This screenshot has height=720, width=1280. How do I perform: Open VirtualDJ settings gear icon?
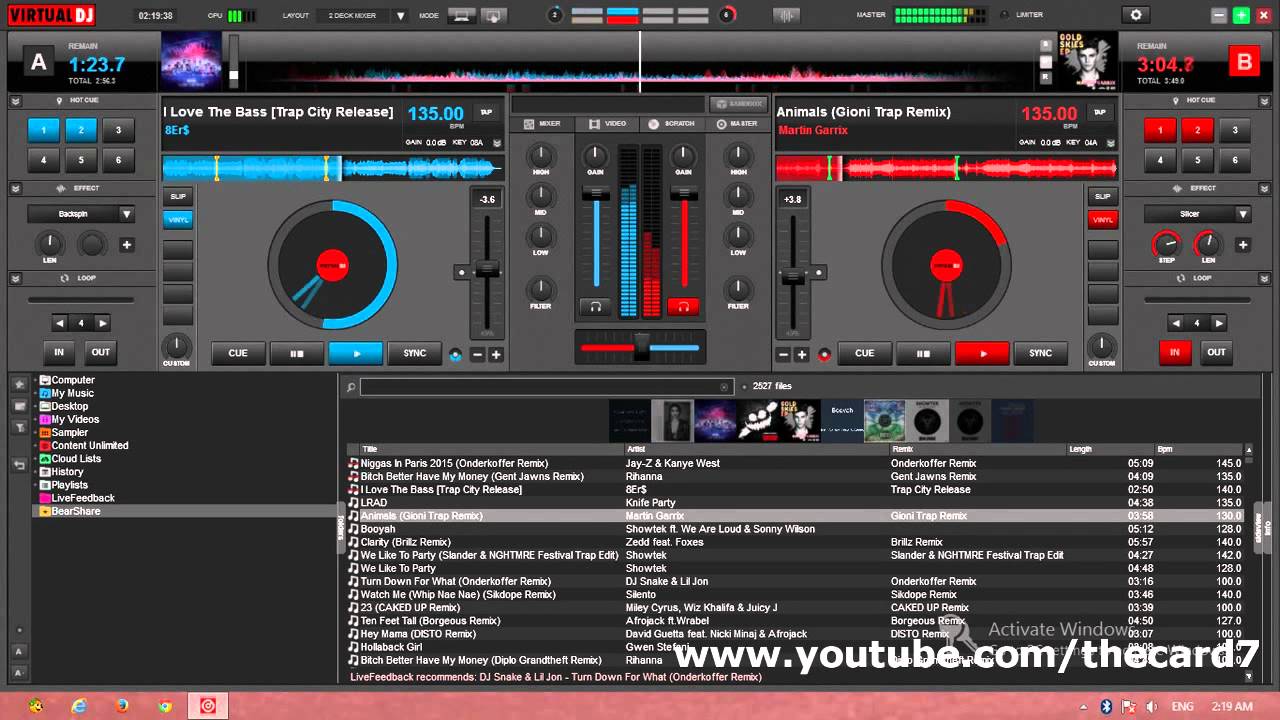pos(1135,15)
